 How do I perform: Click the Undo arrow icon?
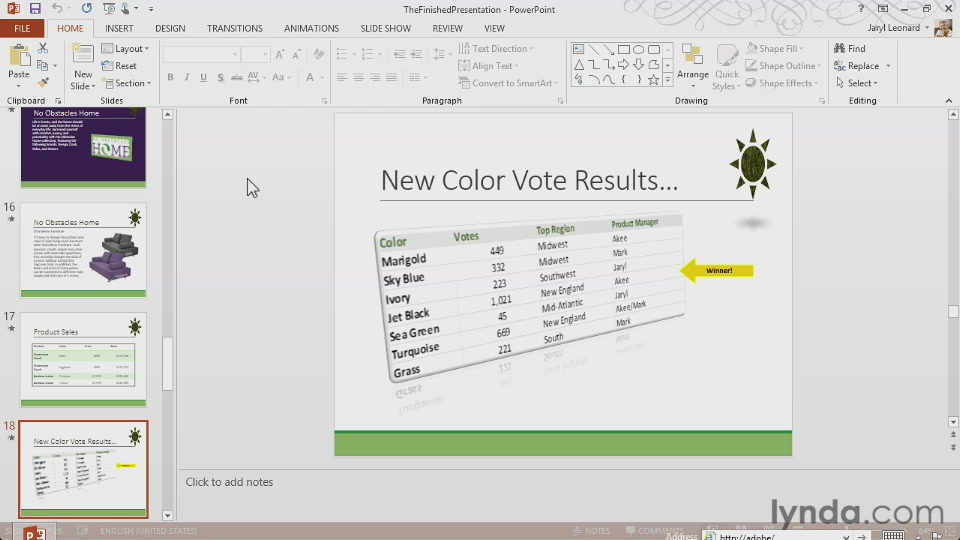click(x=56, y=9)
